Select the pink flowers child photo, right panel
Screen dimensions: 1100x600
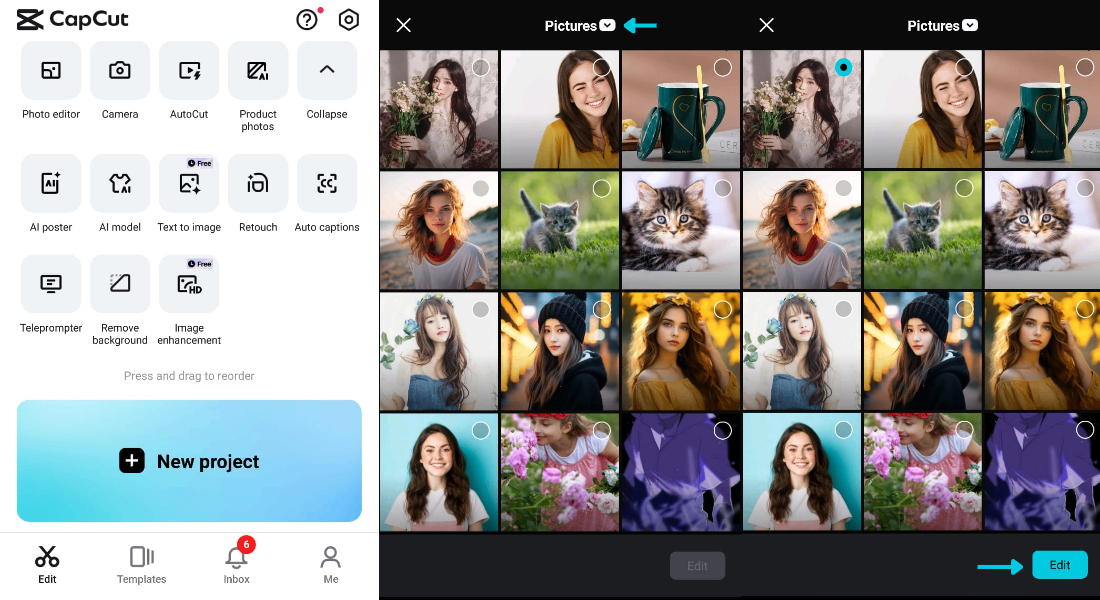(964, 430)
